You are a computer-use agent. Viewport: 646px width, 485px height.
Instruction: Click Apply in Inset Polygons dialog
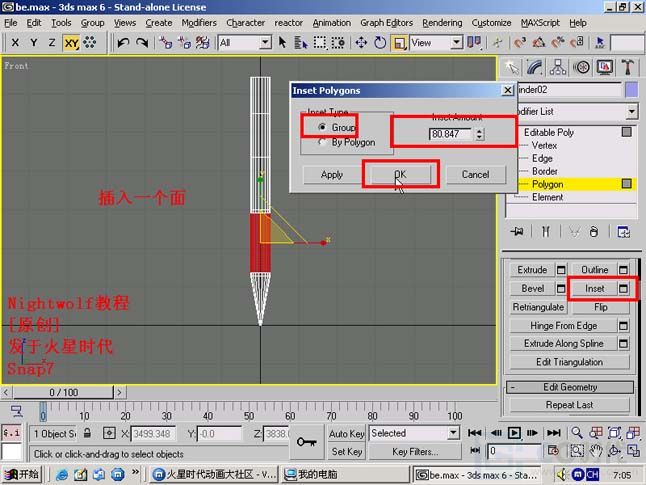pos(332,175)
